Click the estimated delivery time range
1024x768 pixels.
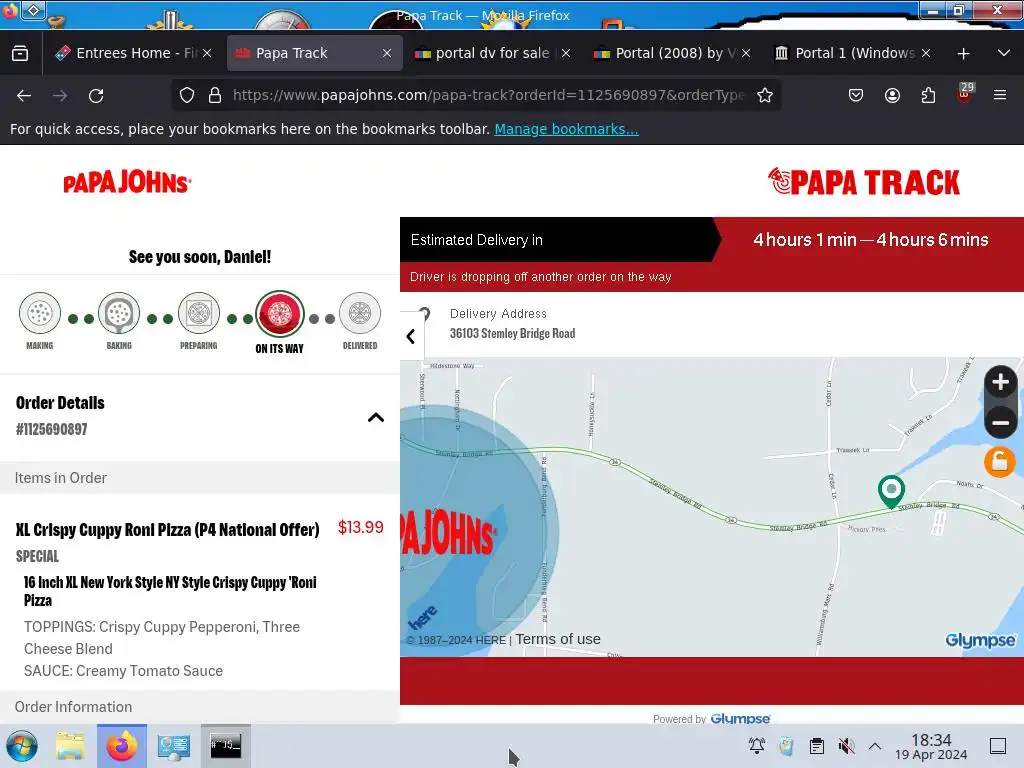pos(871,240)
